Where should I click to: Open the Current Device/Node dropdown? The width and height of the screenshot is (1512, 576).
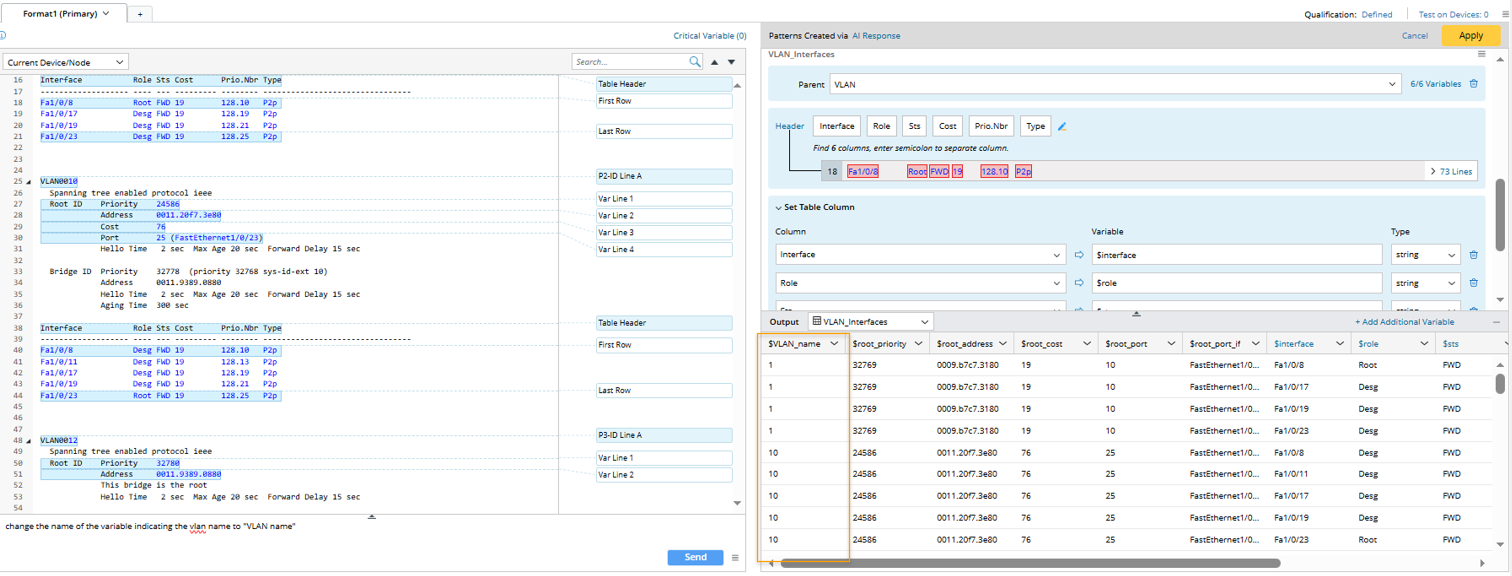[x=66, y=62]
